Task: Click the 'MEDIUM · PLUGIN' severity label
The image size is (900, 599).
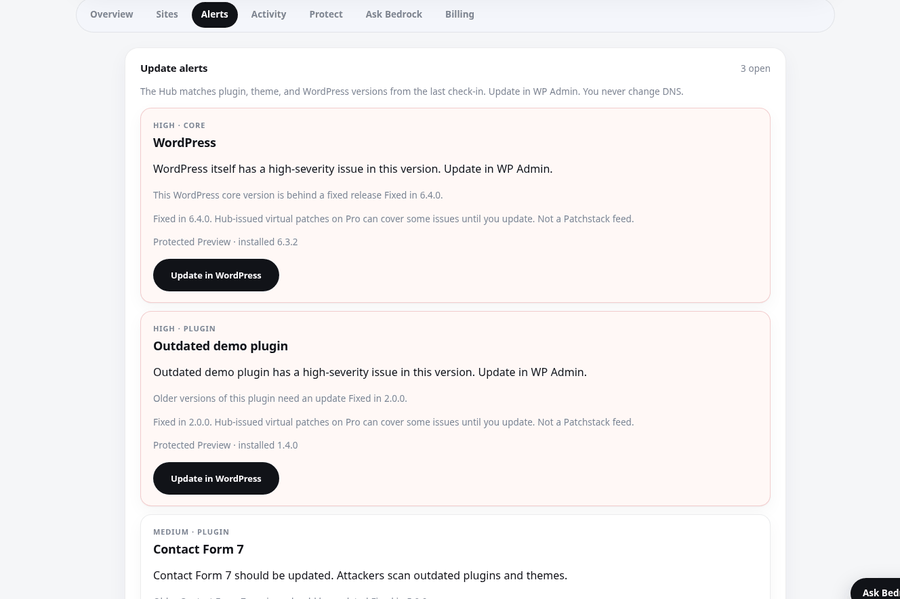Action: 191,532
